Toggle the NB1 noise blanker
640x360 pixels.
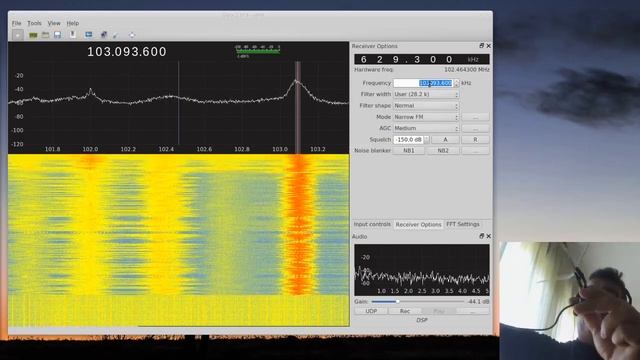point(409,151)
